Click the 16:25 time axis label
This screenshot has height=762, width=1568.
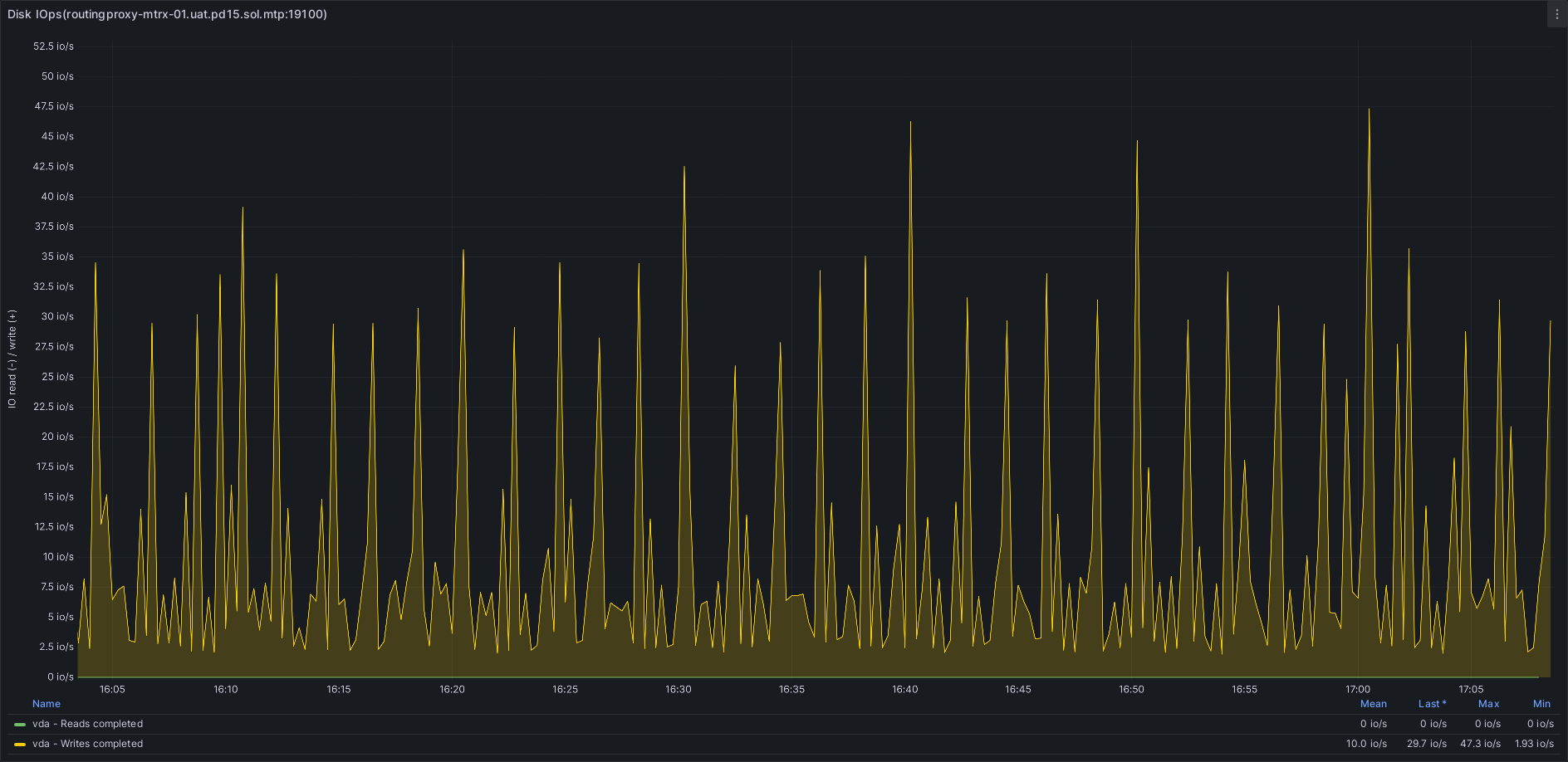tap(566, 690)
